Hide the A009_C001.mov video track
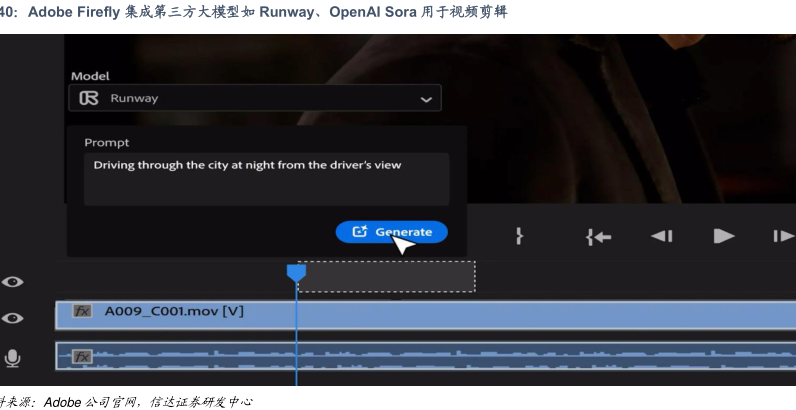The width and height of the screenshot is (796, 410). pyautogui.click(x=12, y=318)
